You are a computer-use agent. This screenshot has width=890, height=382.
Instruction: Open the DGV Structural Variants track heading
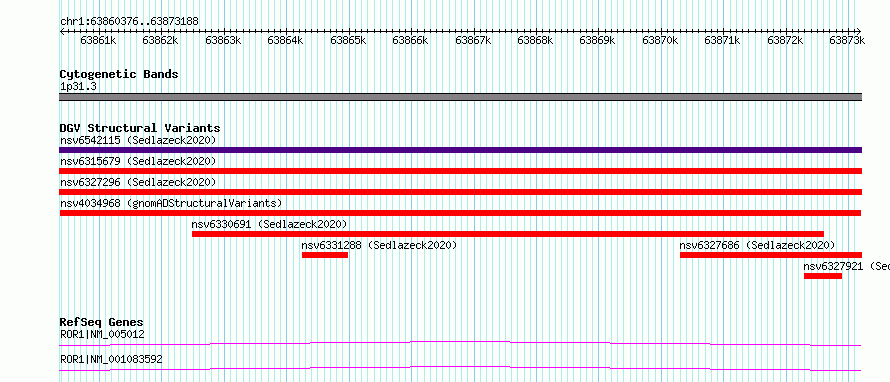(140, 128)
